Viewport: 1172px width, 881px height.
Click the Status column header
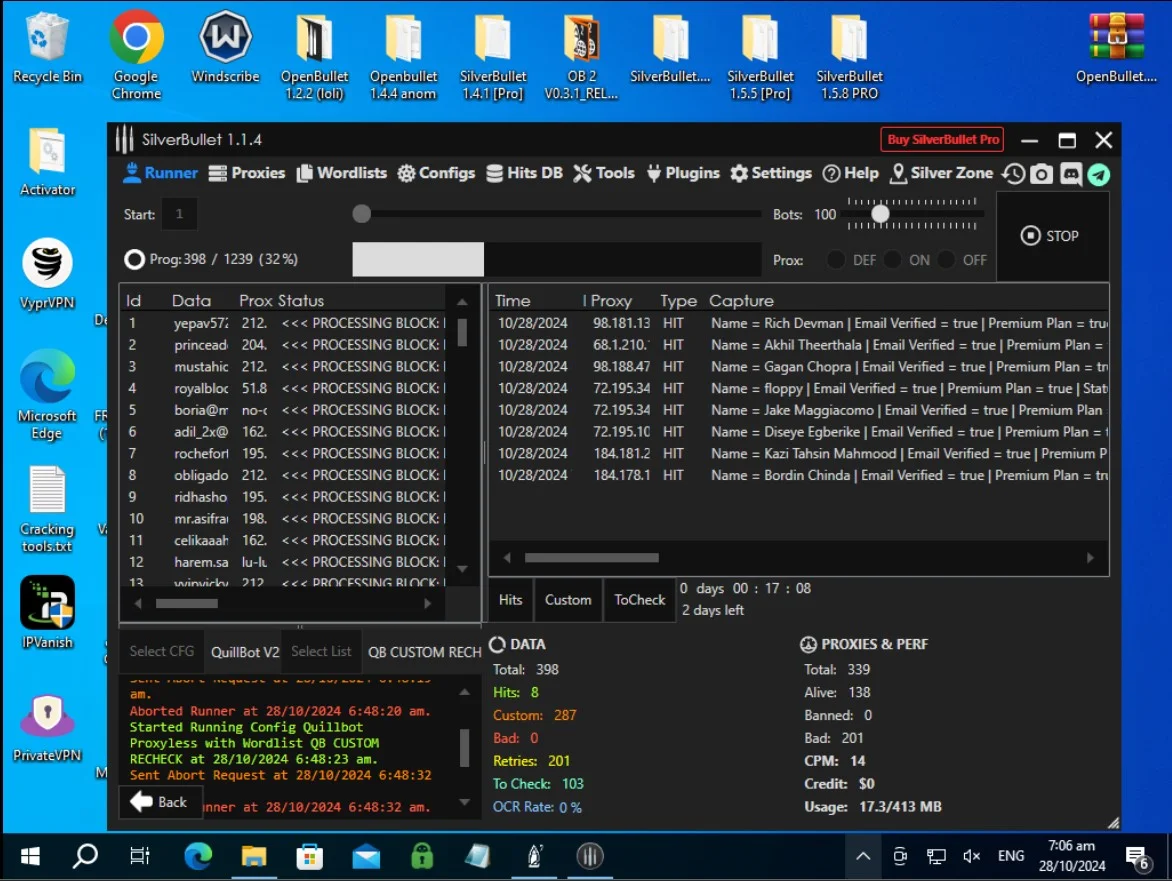pyautogui.click(x=300, y=300)
